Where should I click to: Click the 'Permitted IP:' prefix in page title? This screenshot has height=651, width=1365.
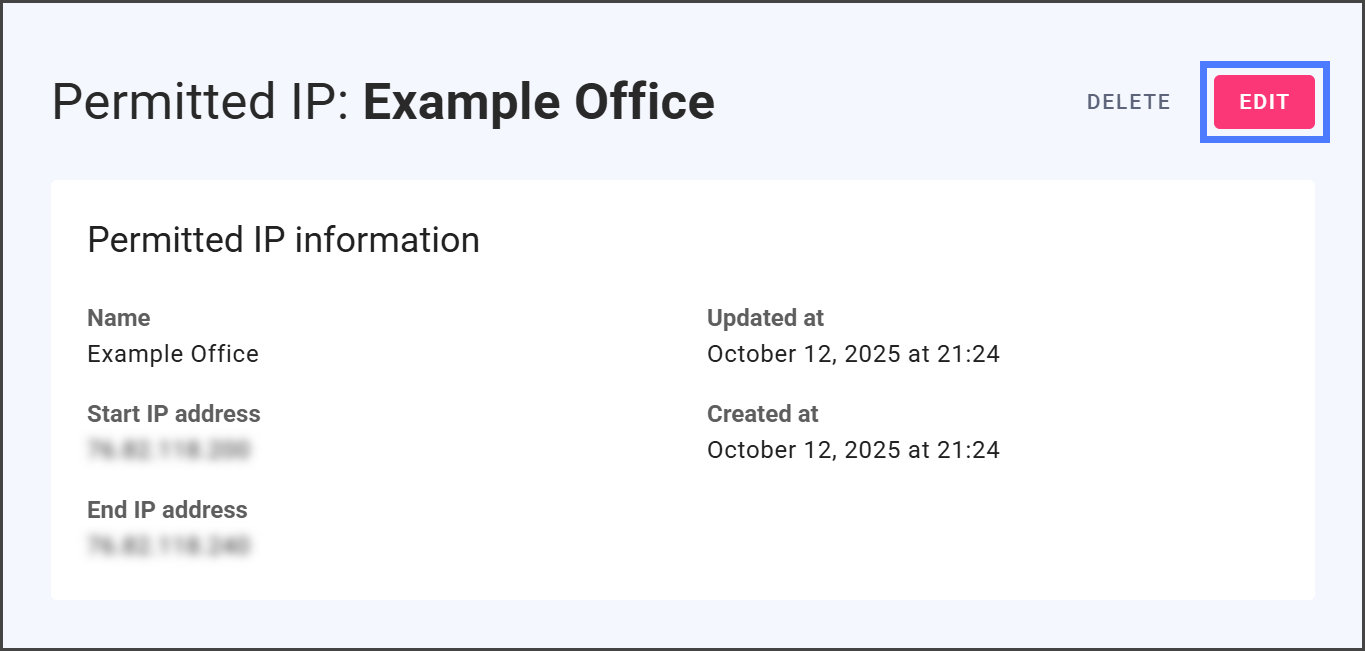(x=200, y=102)
